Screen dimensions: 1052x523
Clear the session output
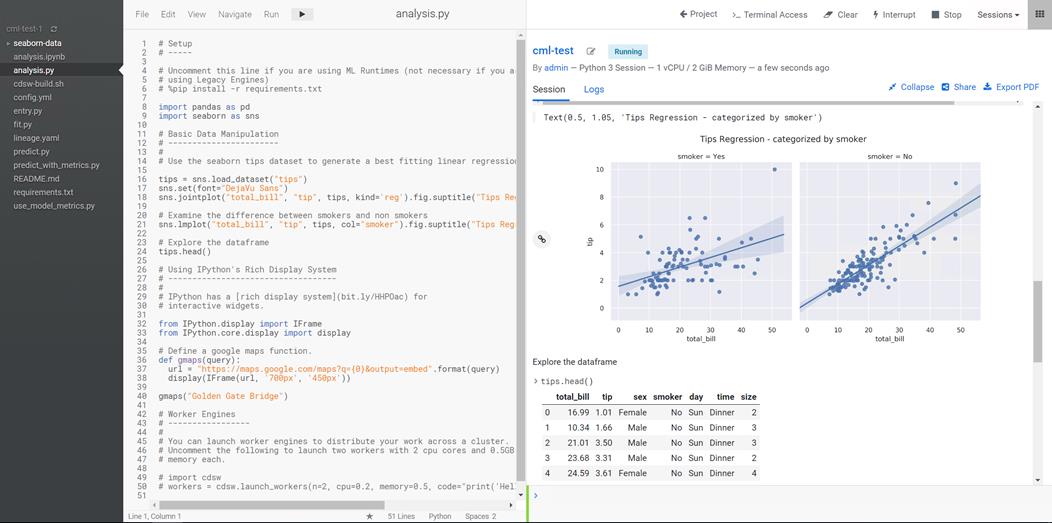pos(841,14)
